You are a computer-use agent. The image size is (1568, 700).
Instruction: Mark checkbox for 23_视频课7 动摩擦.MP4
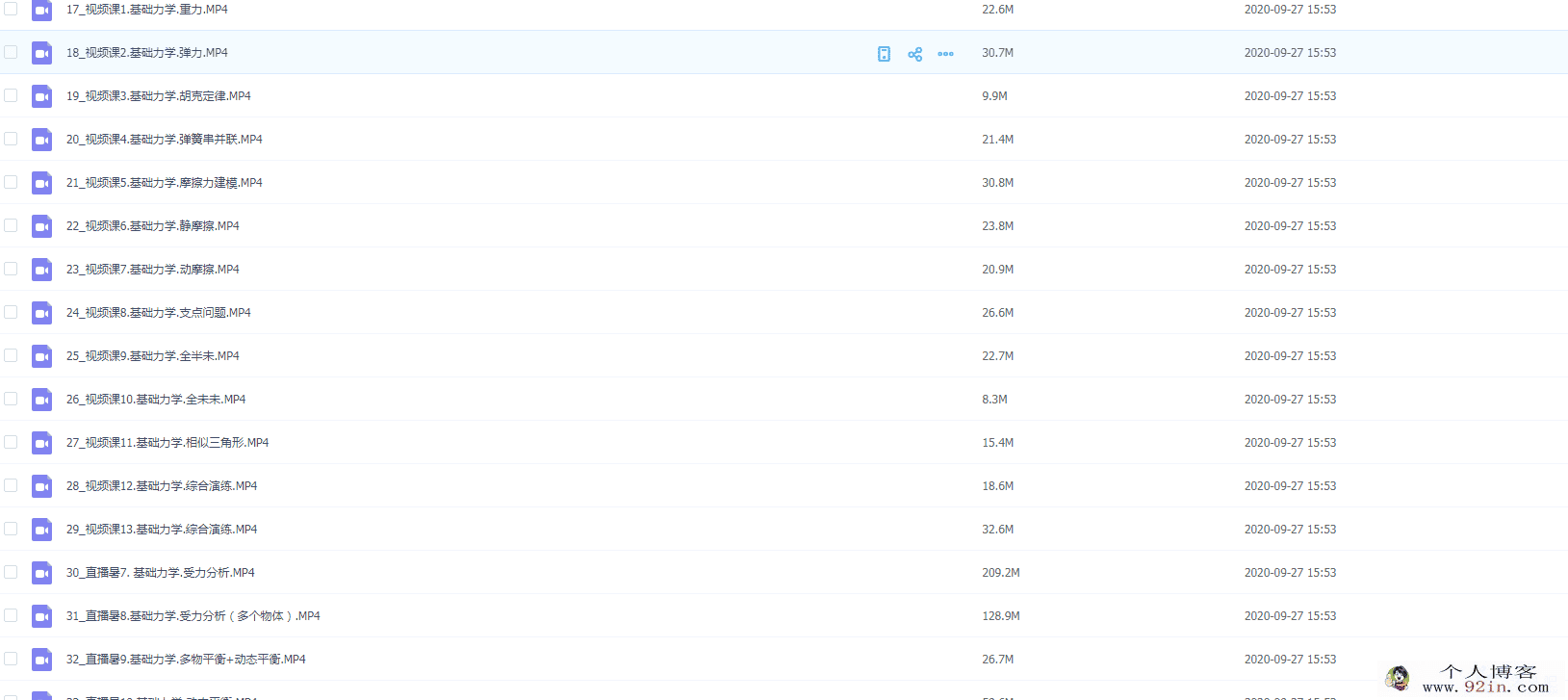(x=11, y=269)
